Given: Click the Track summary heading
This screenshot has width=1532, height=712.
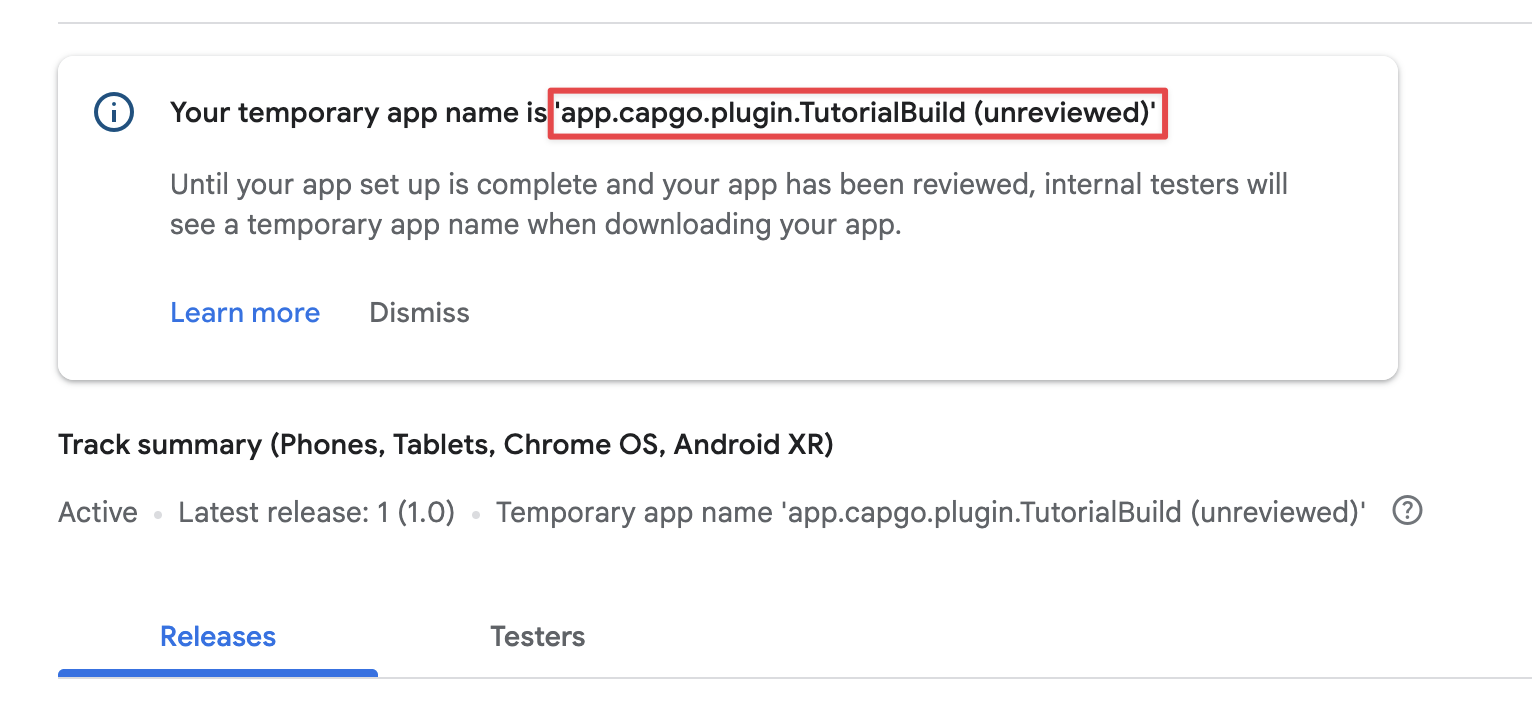Looking at the screenshot, I should click(446, 443).
